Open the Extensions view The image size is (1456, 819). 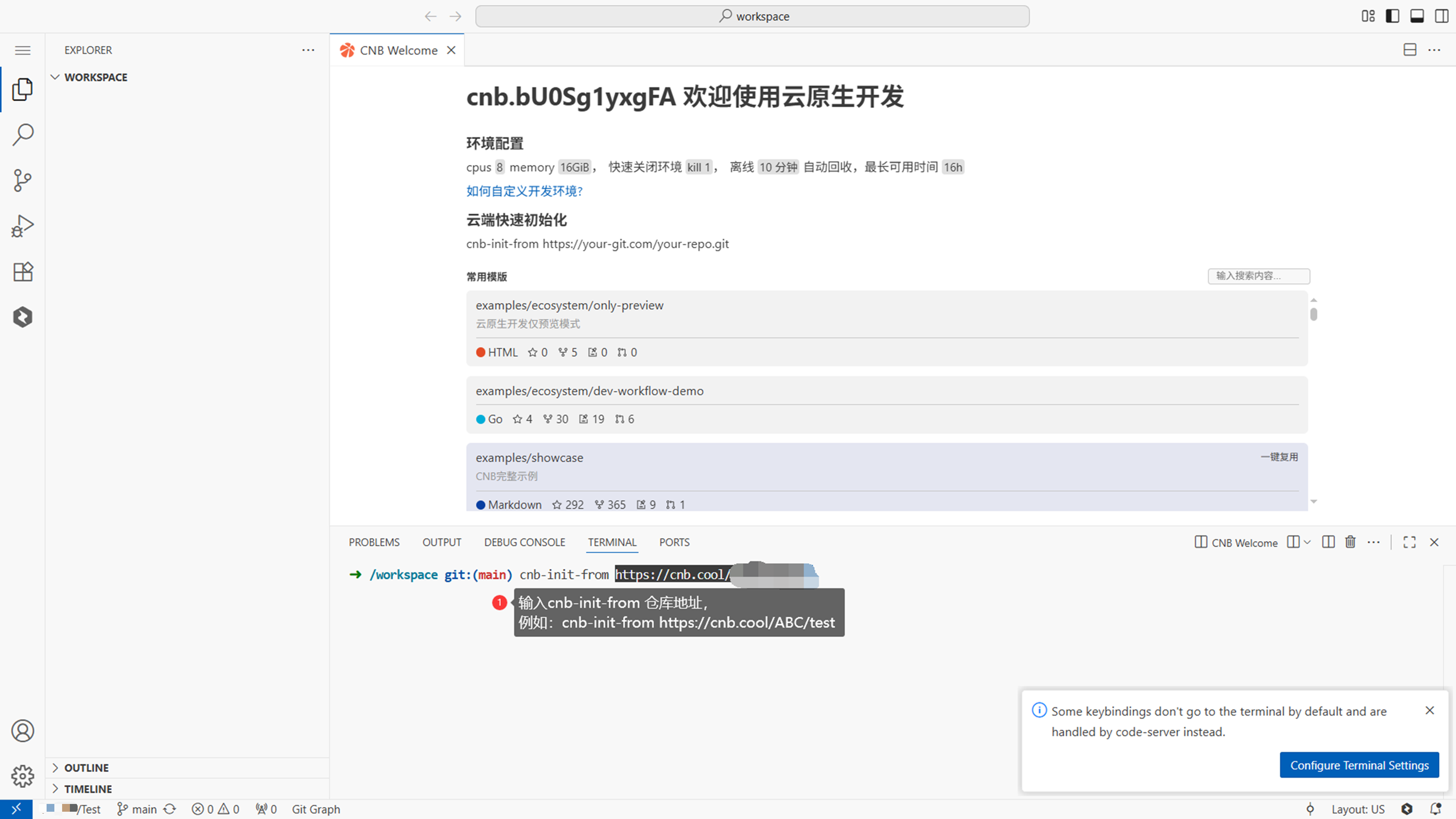click(x=23, y=271)
